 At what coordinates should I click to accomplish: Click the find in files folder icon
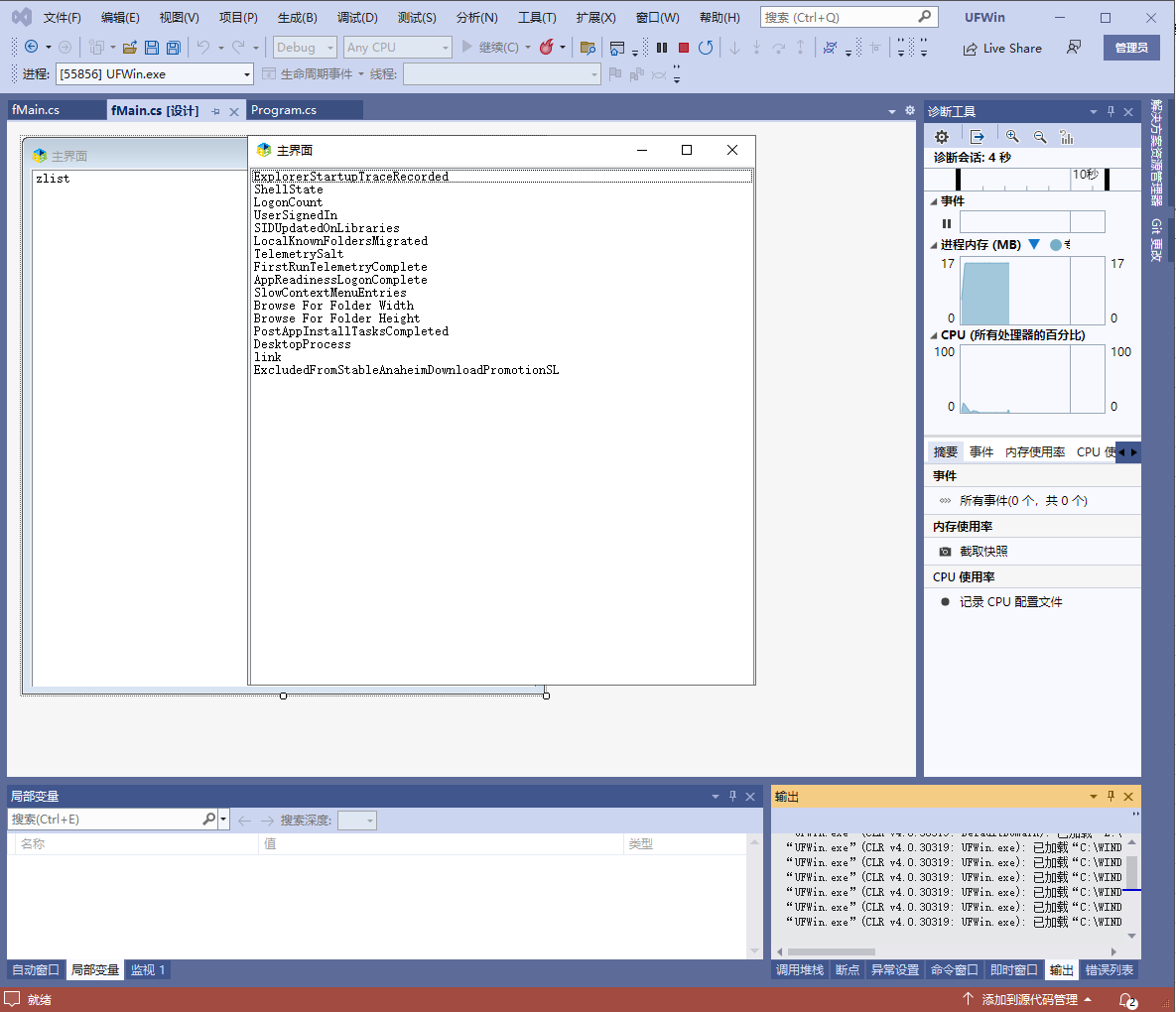point(588,48)
